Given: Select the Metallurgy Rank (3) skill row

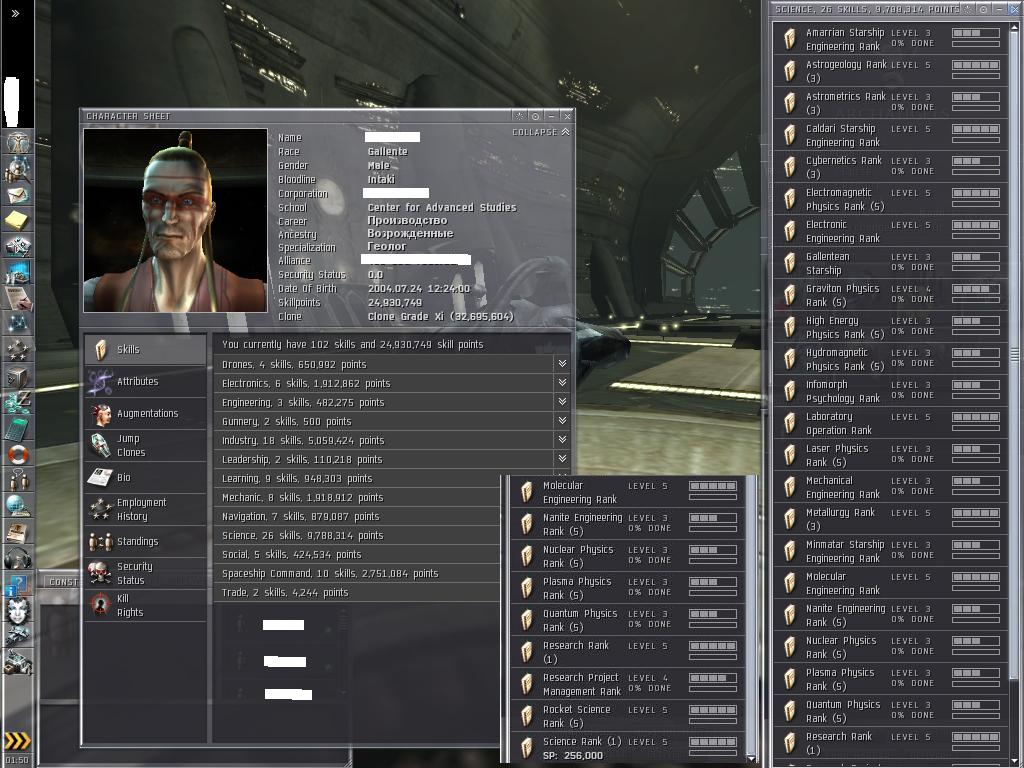Looking at the screenshot, I should tap(891, 519).
